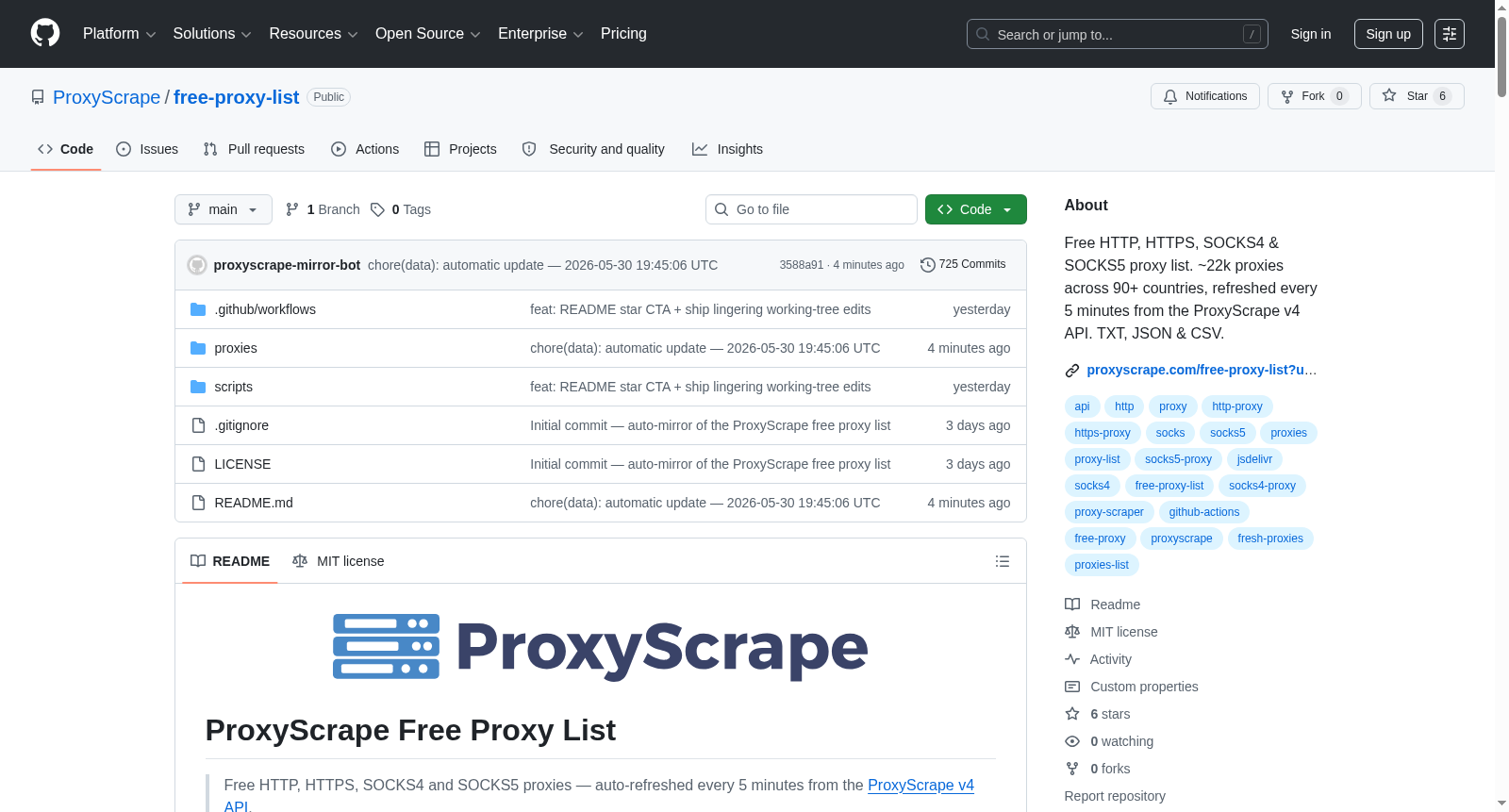The image size is (1509, 812).
Task: Click the link icon beside proxyscrape.com URL
Action: click(x=1072, y=371)
